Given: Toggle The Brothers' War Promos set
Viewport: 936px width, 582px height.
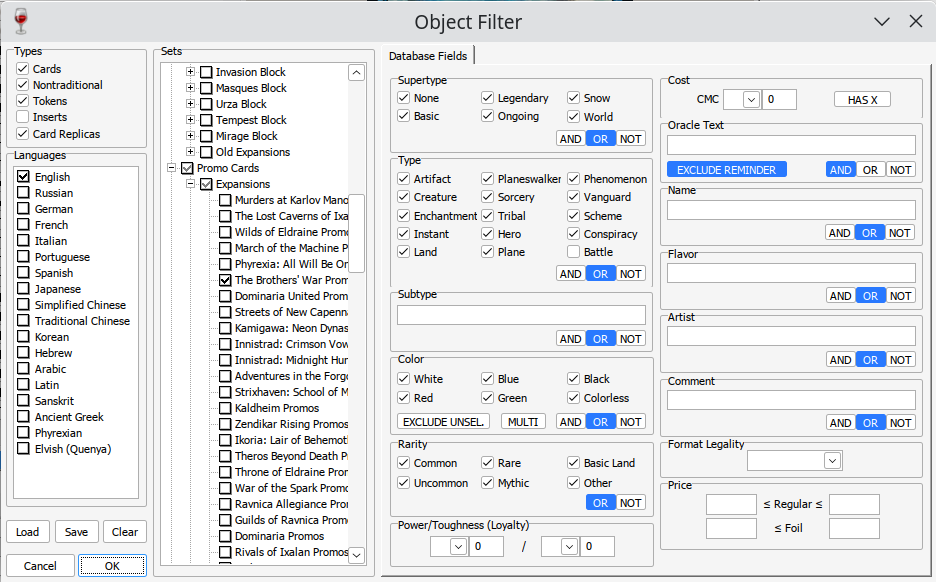Looking at the screenshot, I should 226,280.
